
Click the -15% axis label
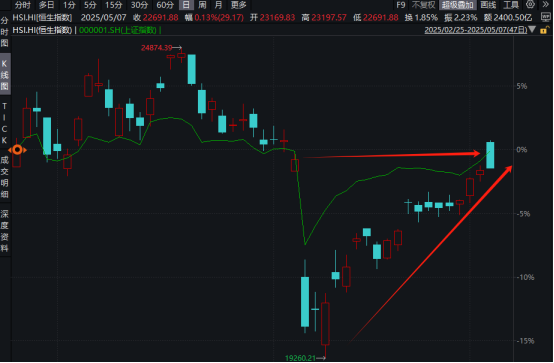[x=525, y=341]
